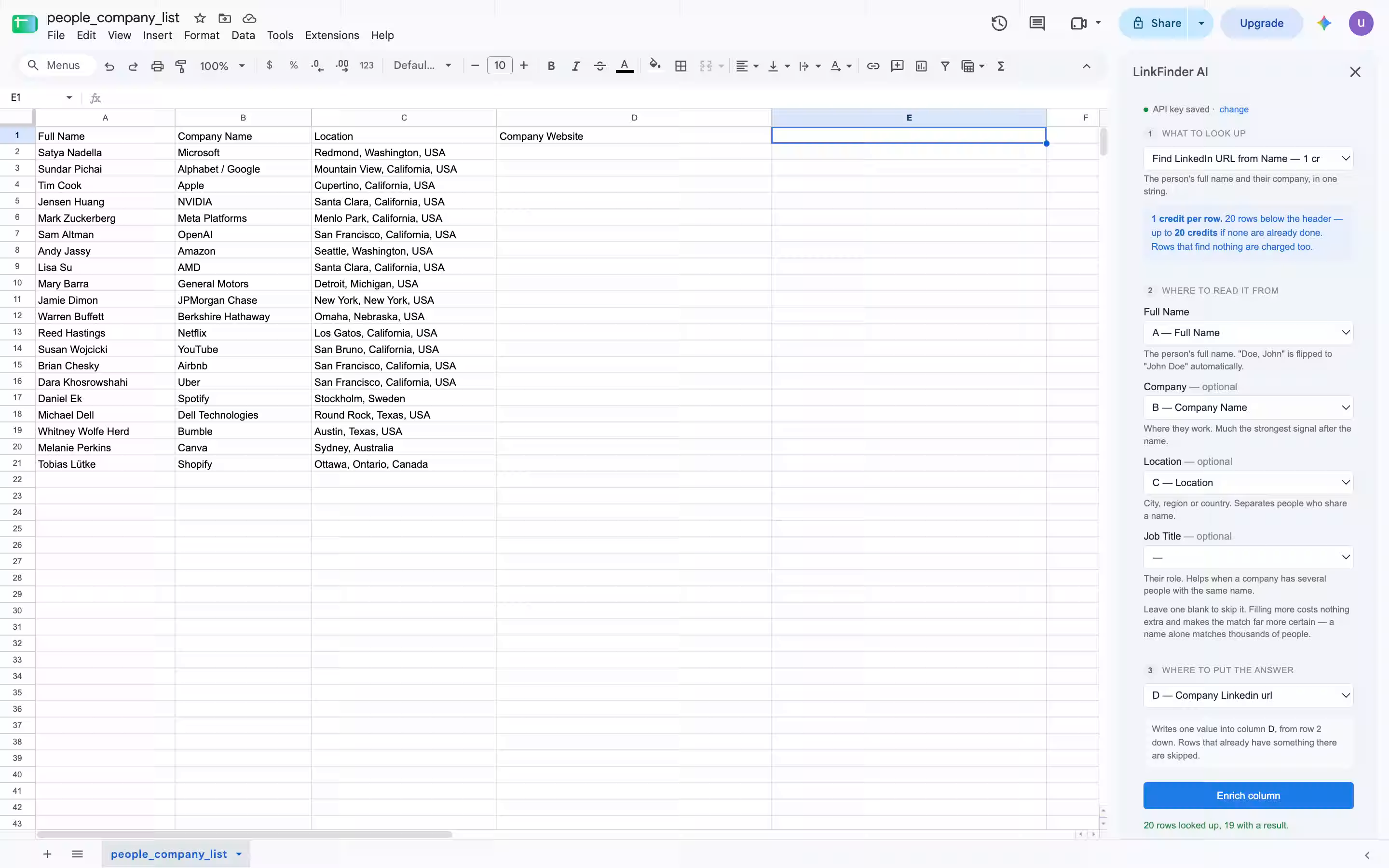Open the borders tool
Viewport: 1389px width, 868px height.
tap(681, 66)
